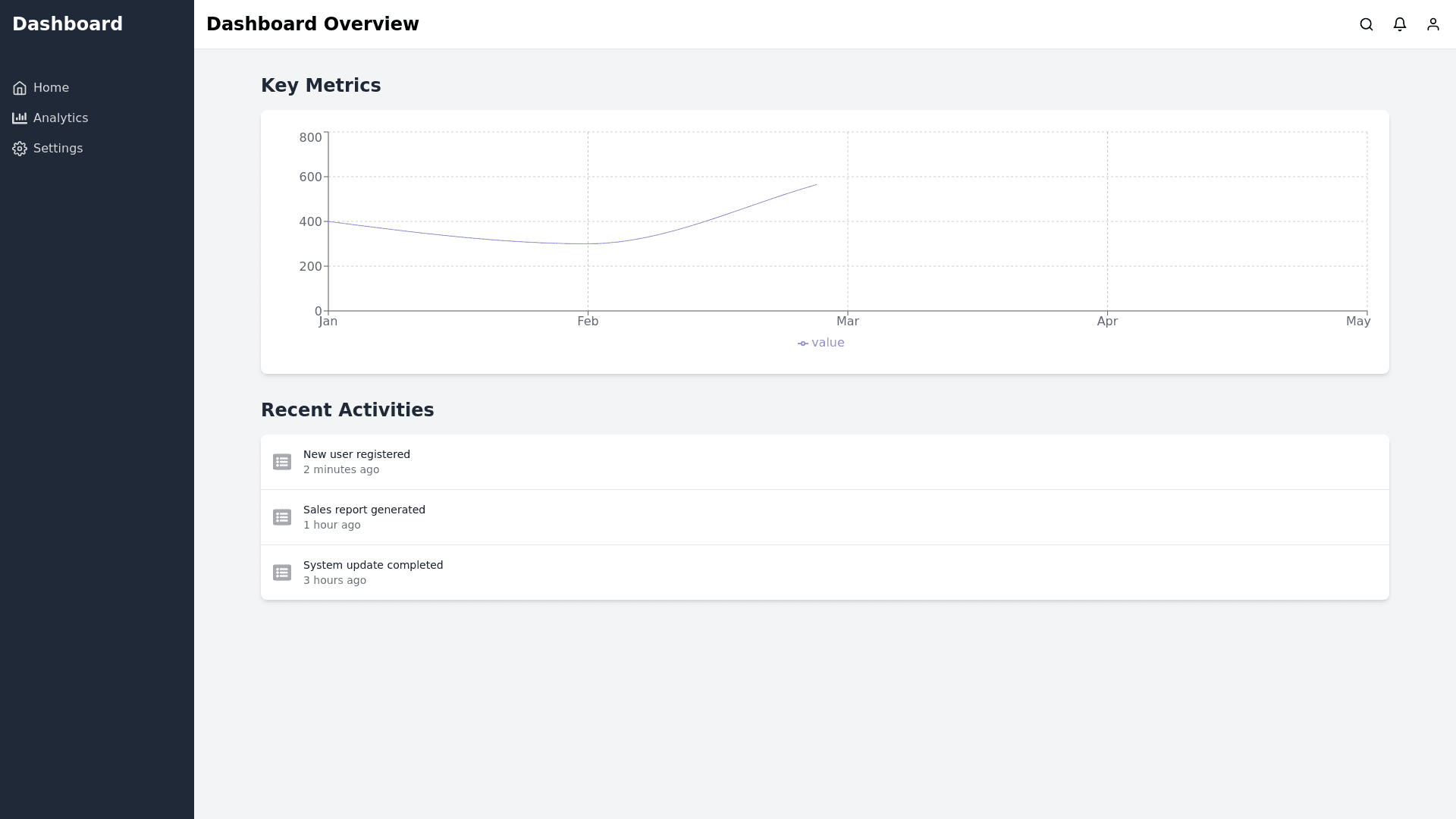Click the Home house icon
This screenshot has height=819, width=1456.
click(20, 88)
